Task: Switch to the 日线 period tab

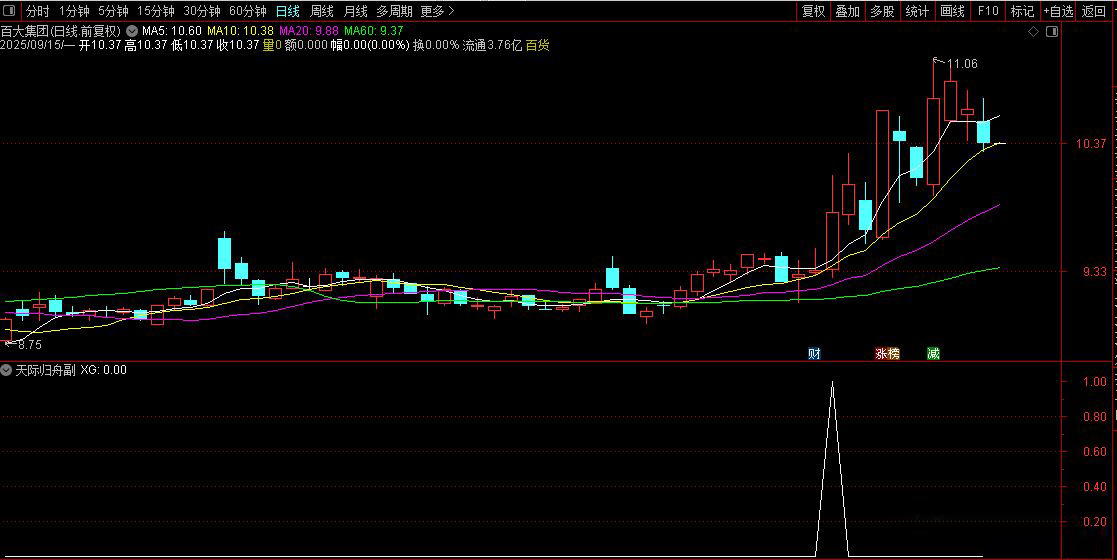Action: click(288, 11)
